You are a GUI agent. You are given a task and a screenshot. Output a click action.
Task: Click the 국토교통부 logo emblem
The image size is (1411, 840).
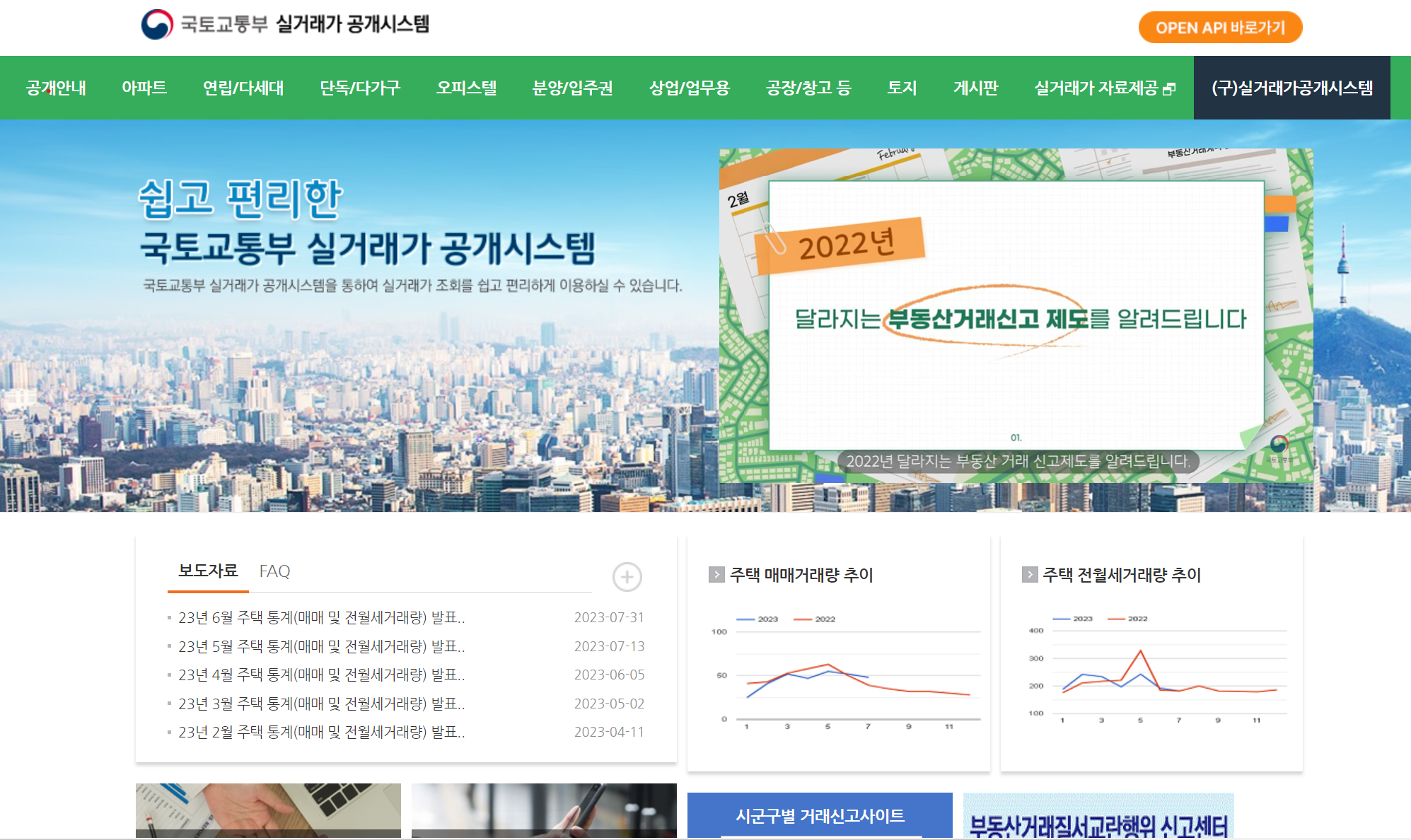[x=157, y=25]
